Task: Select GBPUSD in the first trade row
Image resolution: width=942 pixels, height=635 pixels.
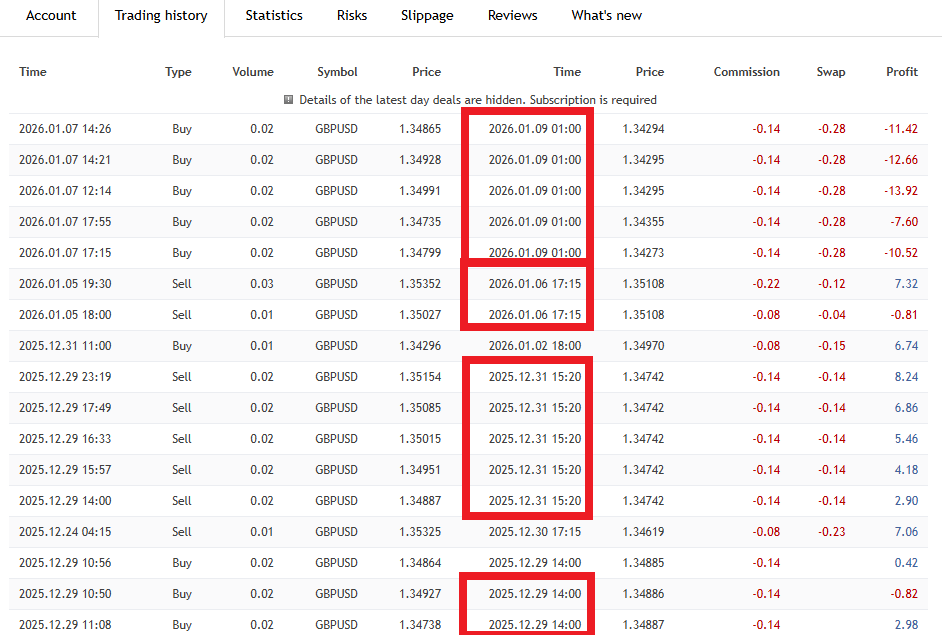Action: [337, 128]
